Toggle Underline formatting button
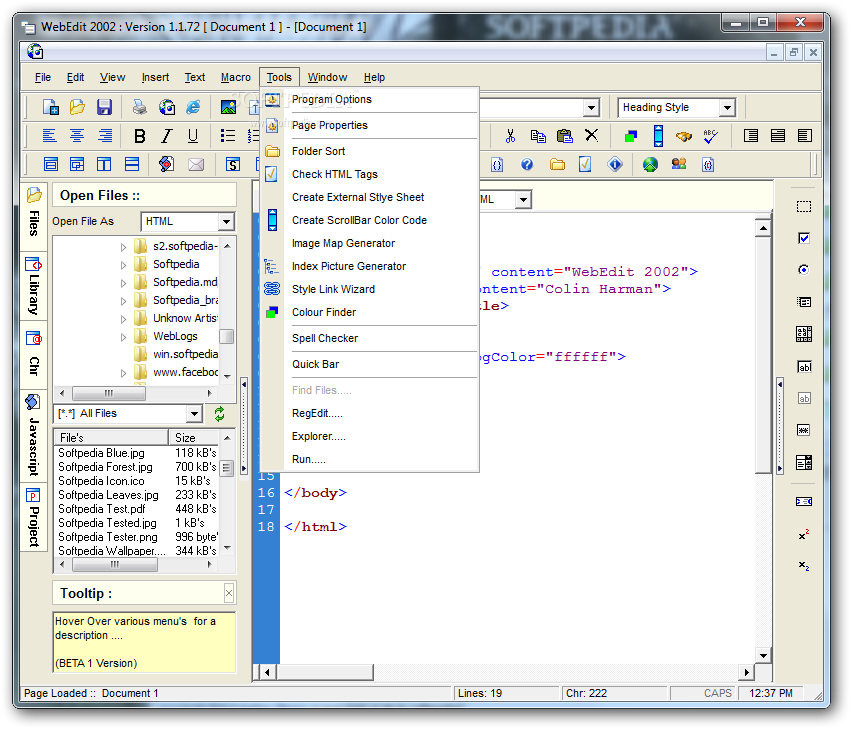 tap(193, 136)
